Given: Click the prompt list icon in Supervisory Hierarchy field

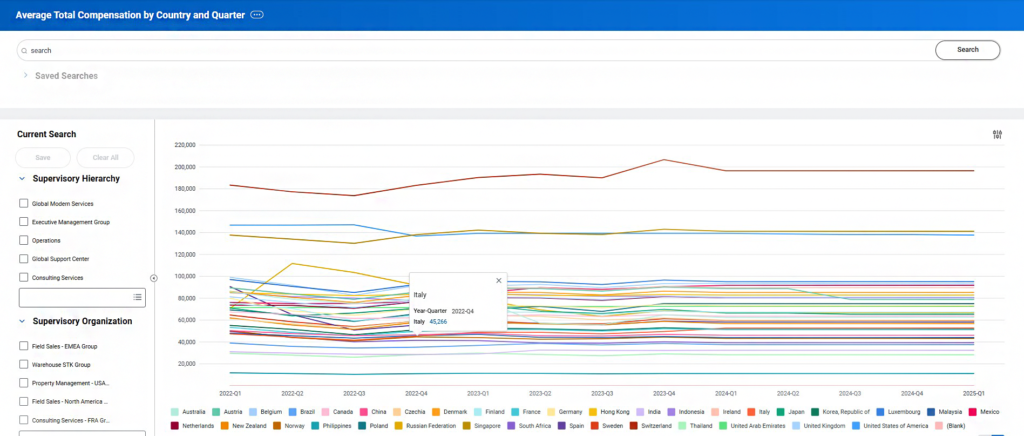Looking at the screenshot, I should (x=137, y=297).
